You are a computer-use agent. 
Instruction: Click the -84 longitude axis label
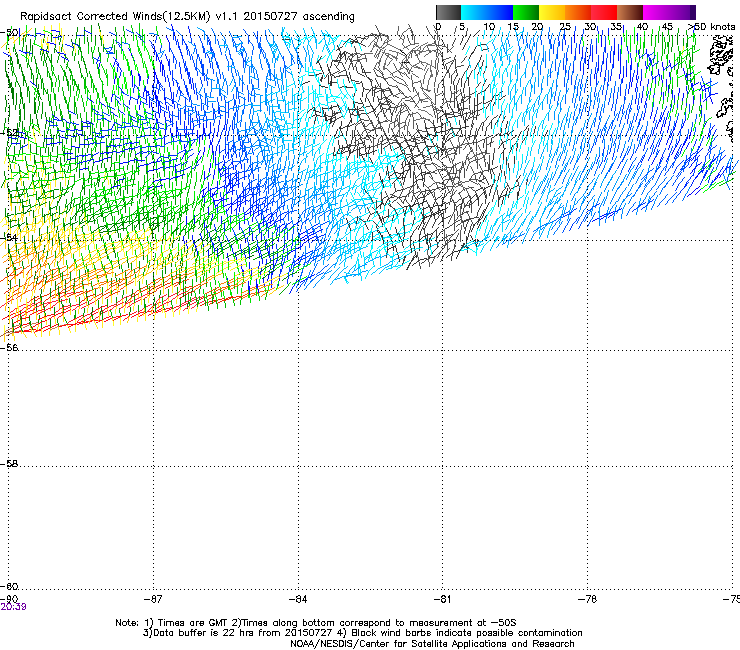[298, 599]
